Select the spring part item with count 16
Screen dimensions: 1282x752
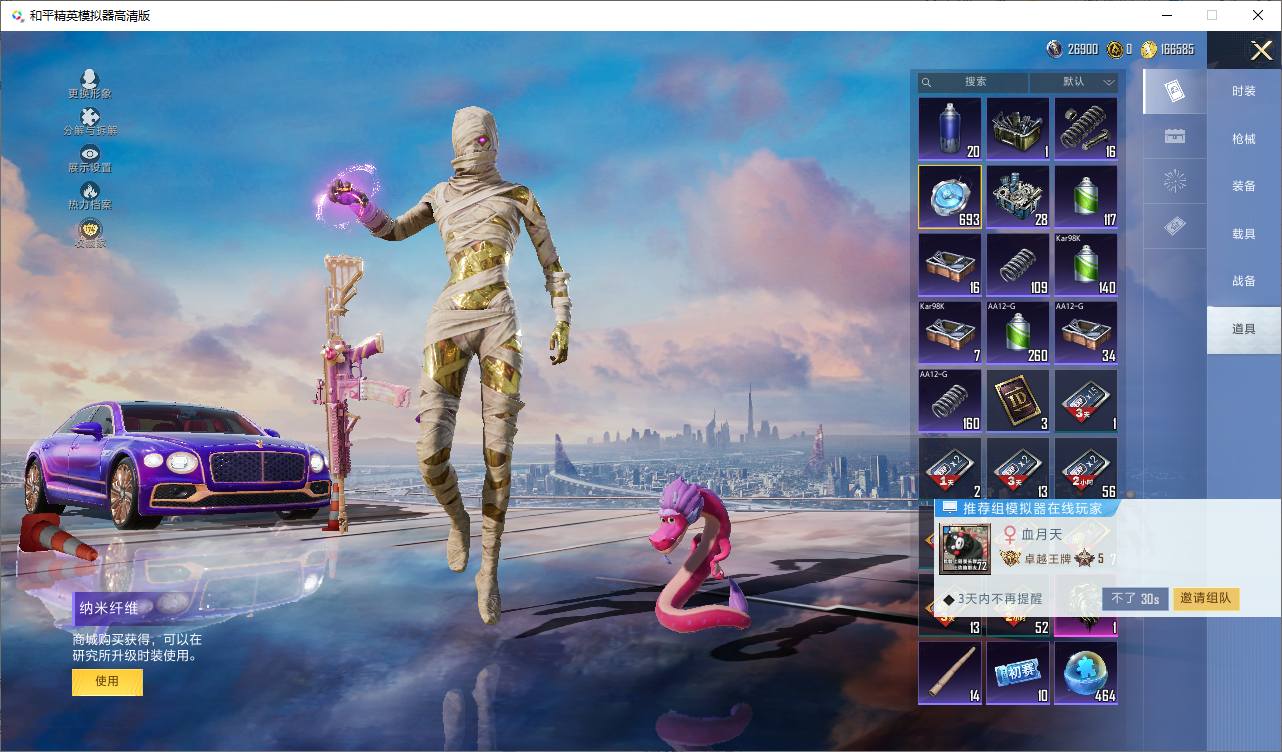tap(1086, 129)
